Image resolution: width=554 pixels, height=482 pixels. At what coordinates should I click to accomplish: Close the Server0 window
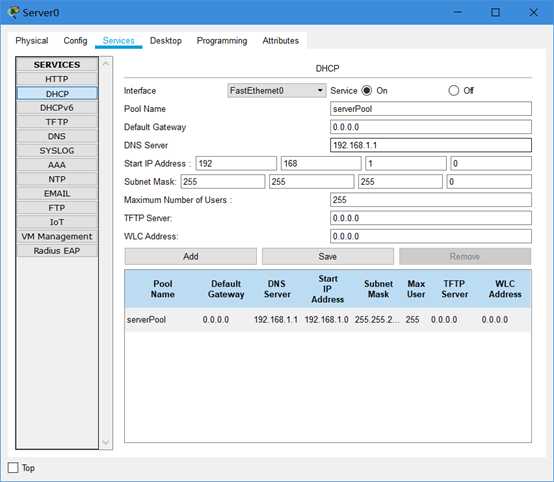point(533,12)
